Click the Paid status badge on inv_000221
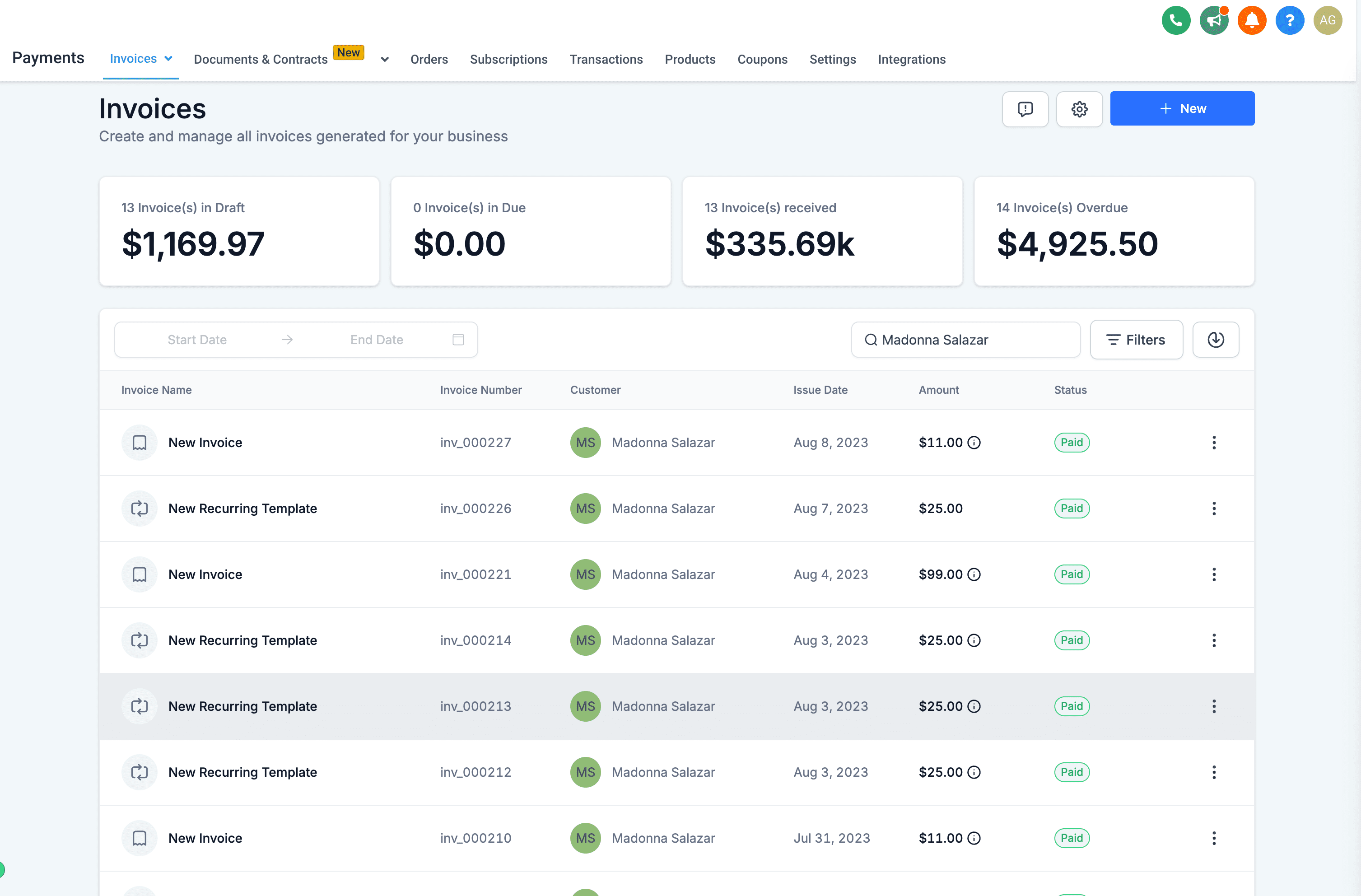 click(1072, 574)
